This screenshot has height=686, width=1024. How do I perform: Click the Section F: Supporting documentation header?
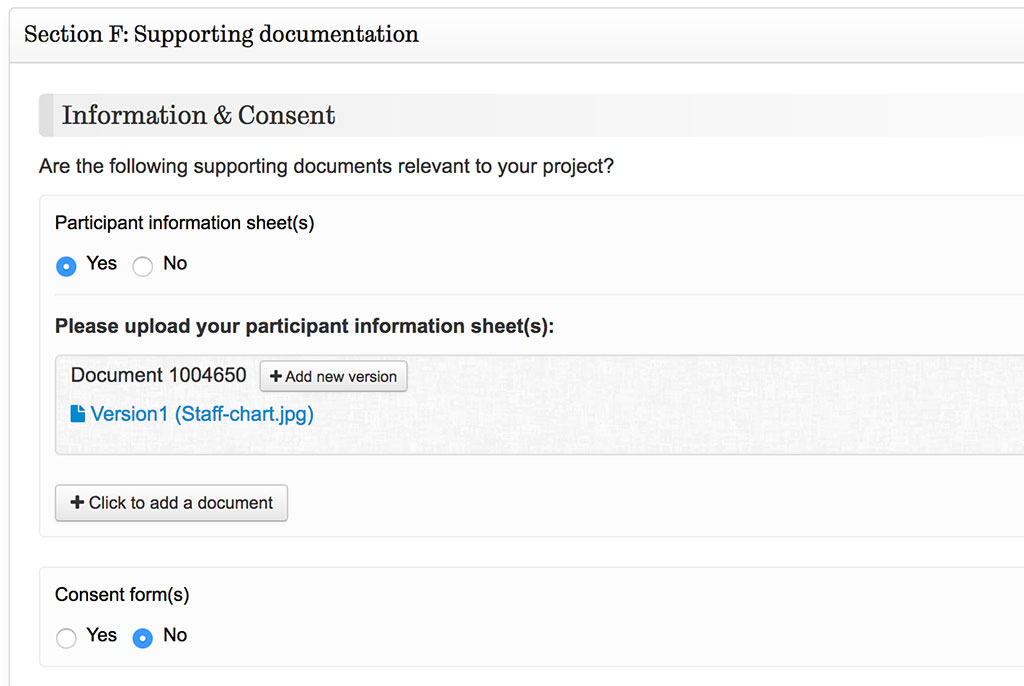(221, 35)
